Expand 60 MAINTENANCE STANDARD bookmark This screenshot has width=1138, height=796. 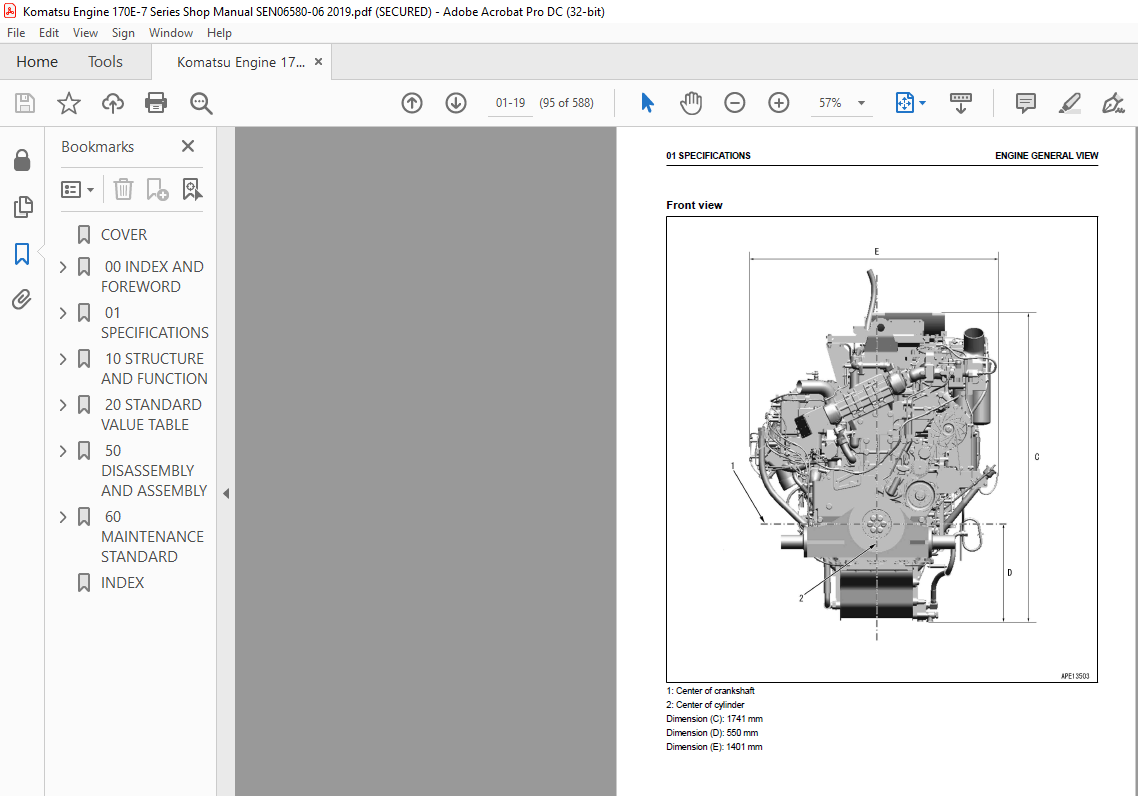pos(63,517)
